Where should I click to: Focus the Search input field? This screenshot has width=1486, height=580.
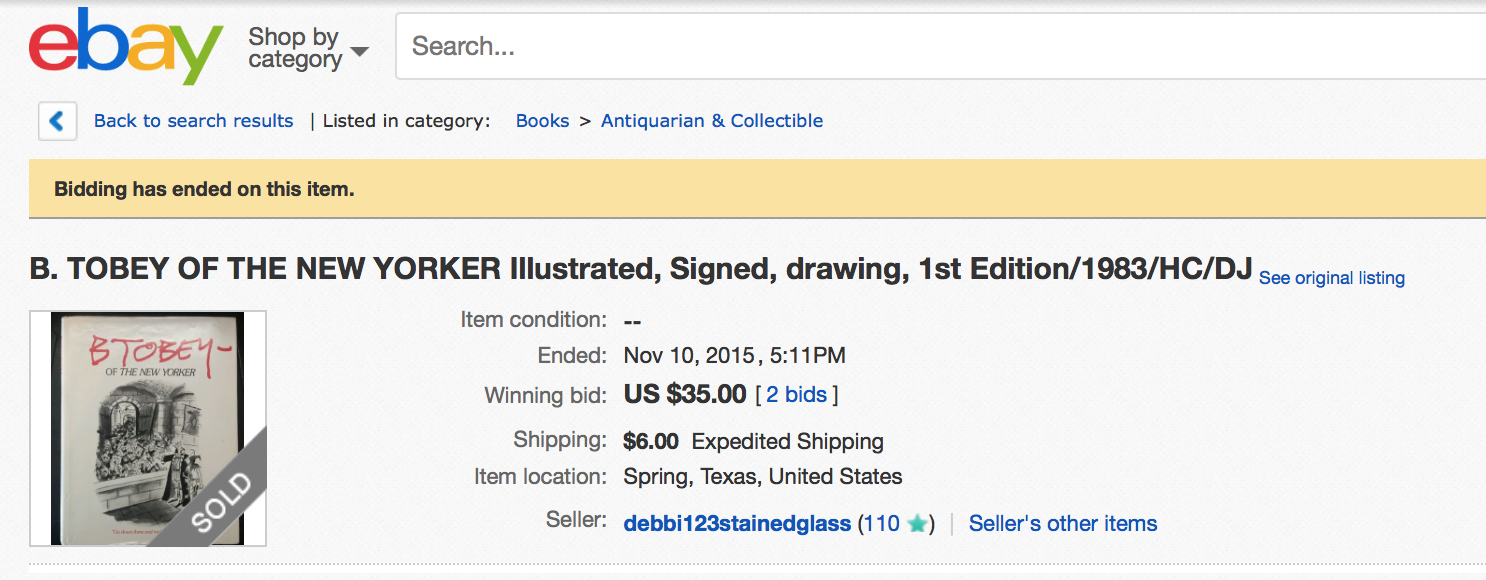(940, 46)
